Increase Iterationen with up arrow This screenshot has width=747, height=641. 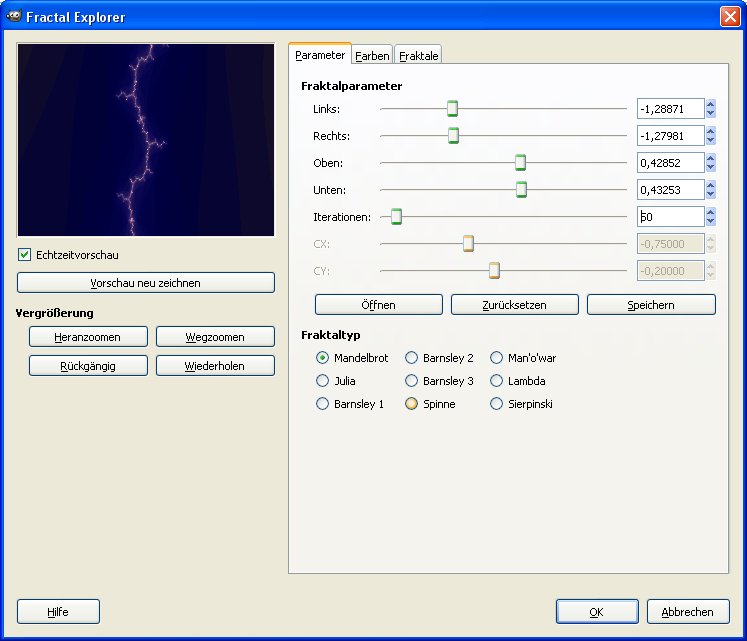coord(711,212)
